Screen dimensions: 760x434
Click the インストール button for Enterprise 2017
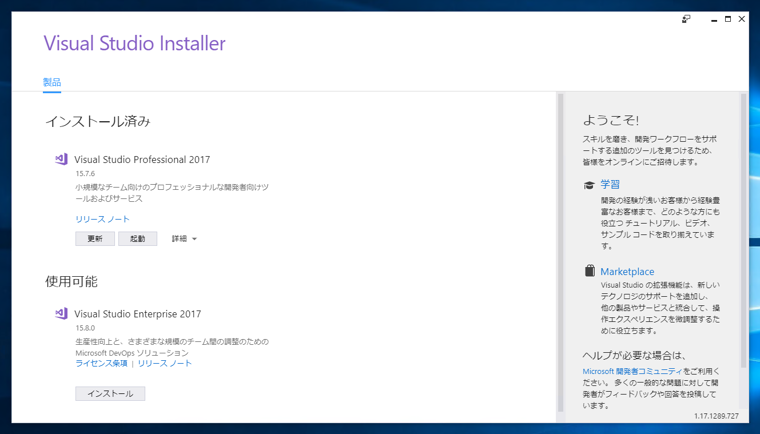[x=110, y=393]
